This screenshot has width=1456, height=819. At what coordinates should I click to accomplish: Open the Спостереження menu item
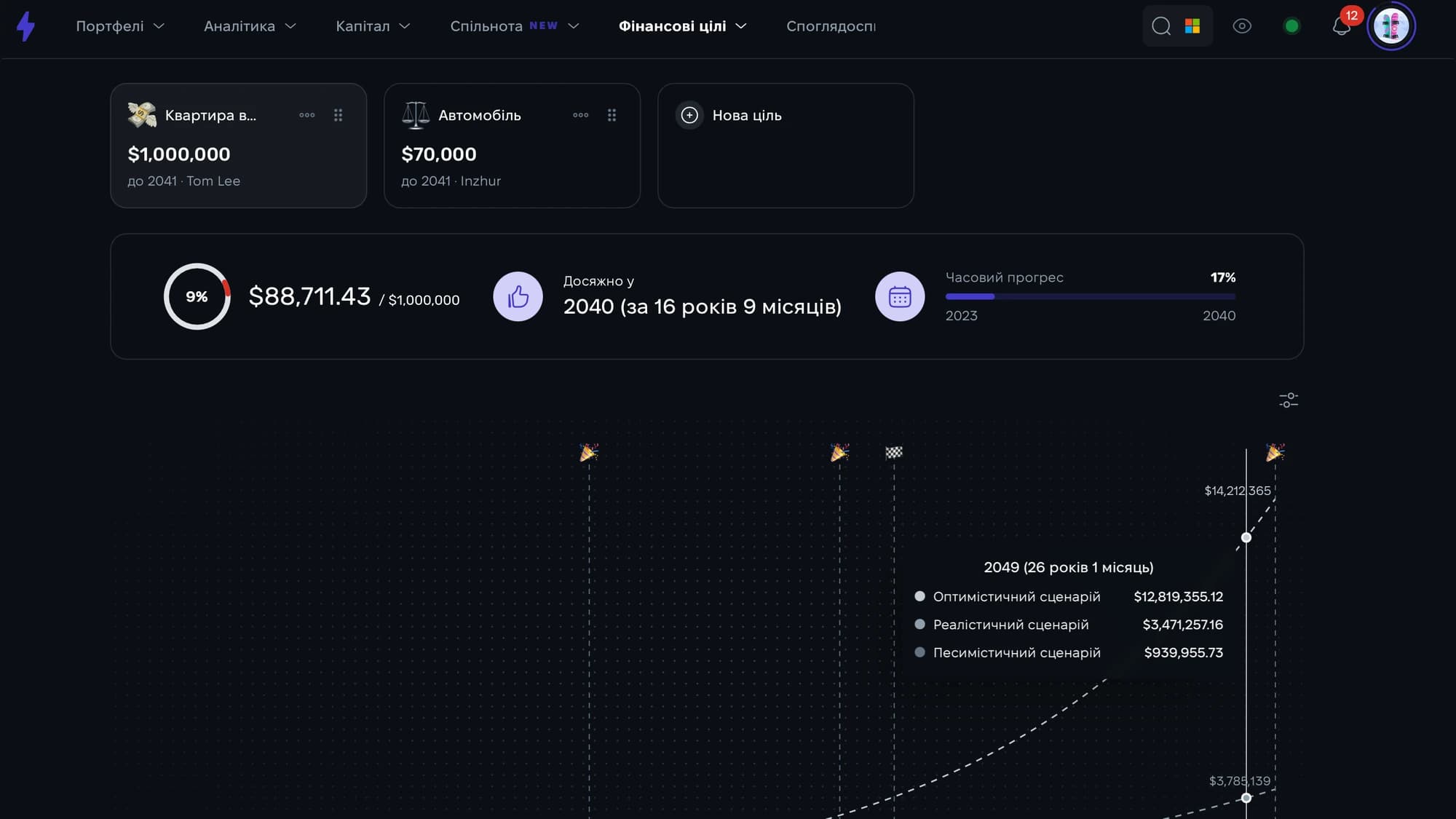831,26
